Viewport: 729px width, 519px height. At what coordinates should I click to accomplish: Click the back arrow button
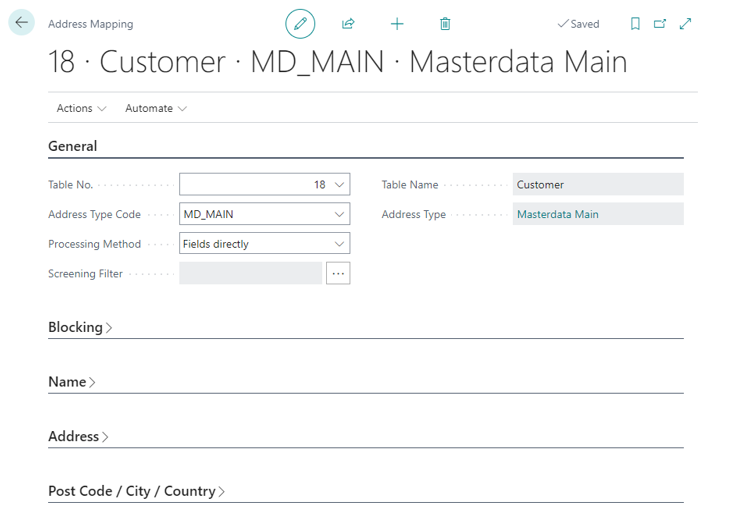tap(22, 23)
